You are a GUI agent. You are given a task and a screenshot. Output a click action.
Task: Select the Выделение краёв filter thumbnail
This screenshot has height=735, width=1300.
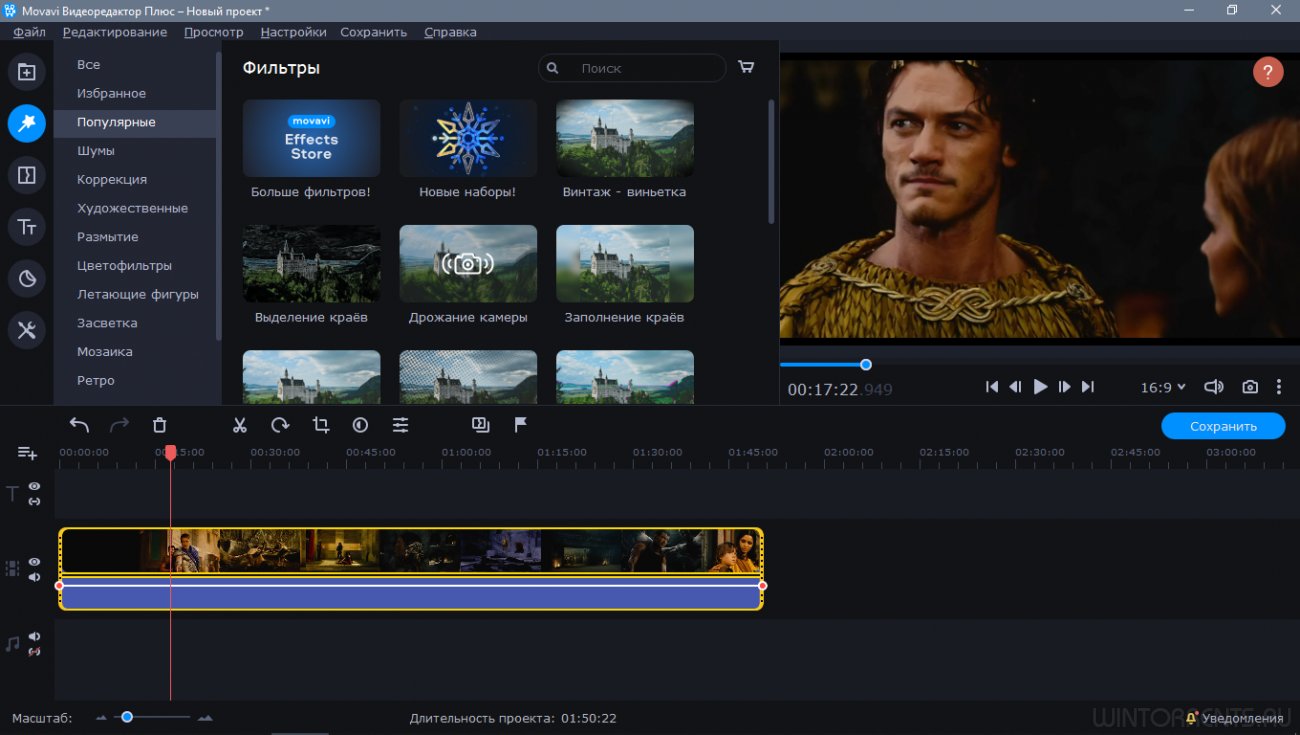(x=311, y=264)
